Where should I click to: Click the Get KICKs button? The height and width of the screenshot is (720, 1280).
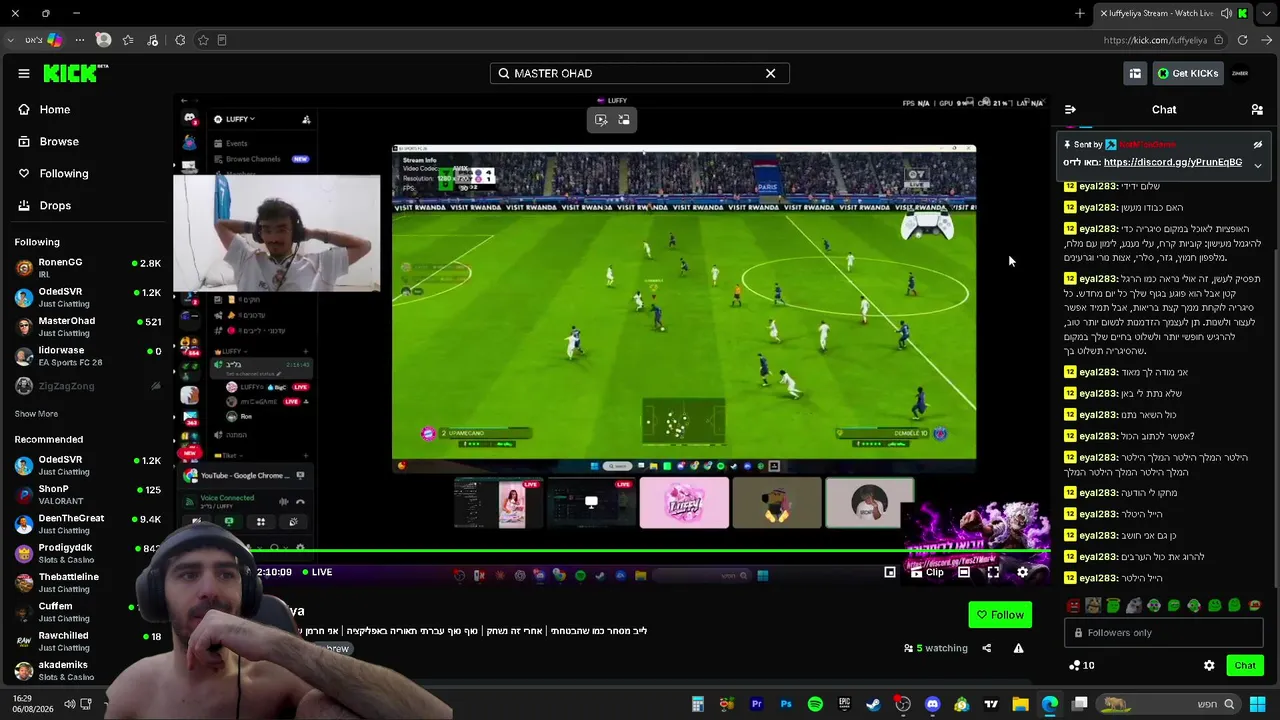point(1188,73)
